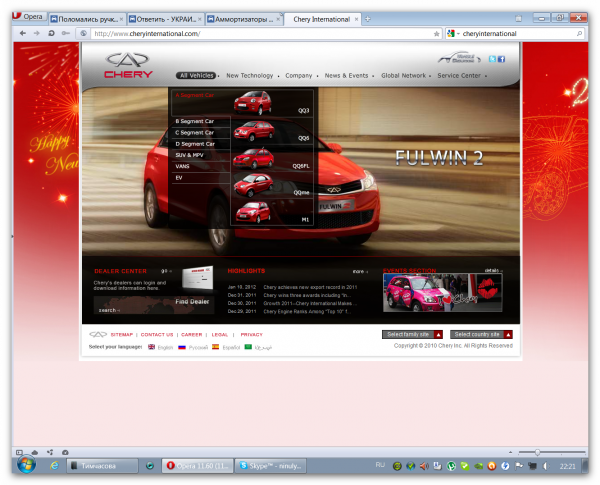Open the LEGAL footer link

click(220, 335)
